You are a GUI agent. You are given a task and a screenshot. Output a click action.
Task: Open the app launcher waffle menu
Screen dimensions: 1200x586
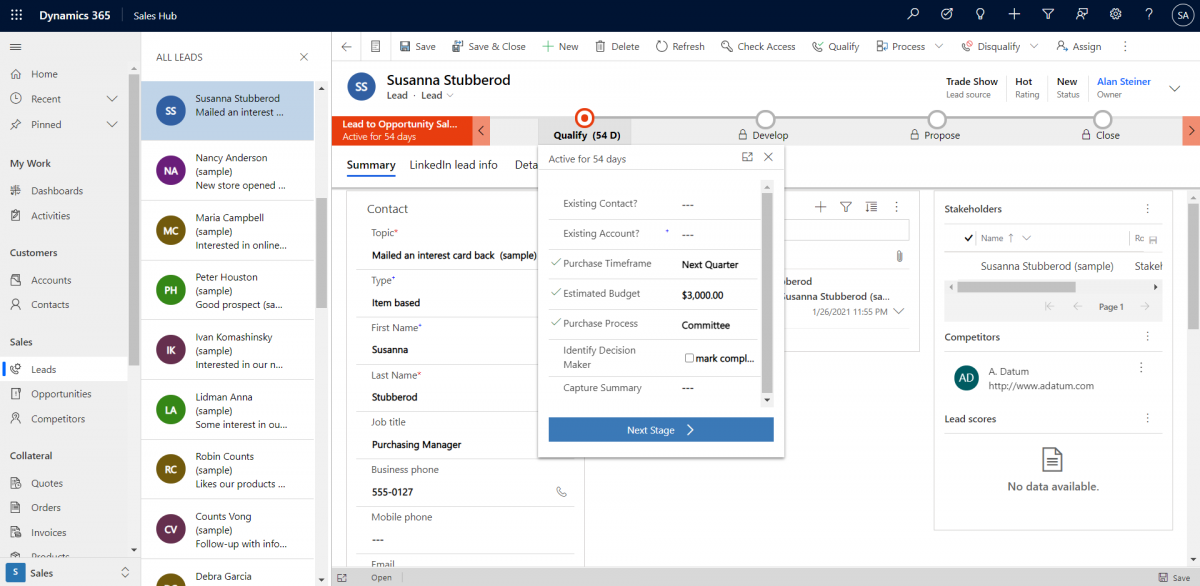[x=16, y=15]
